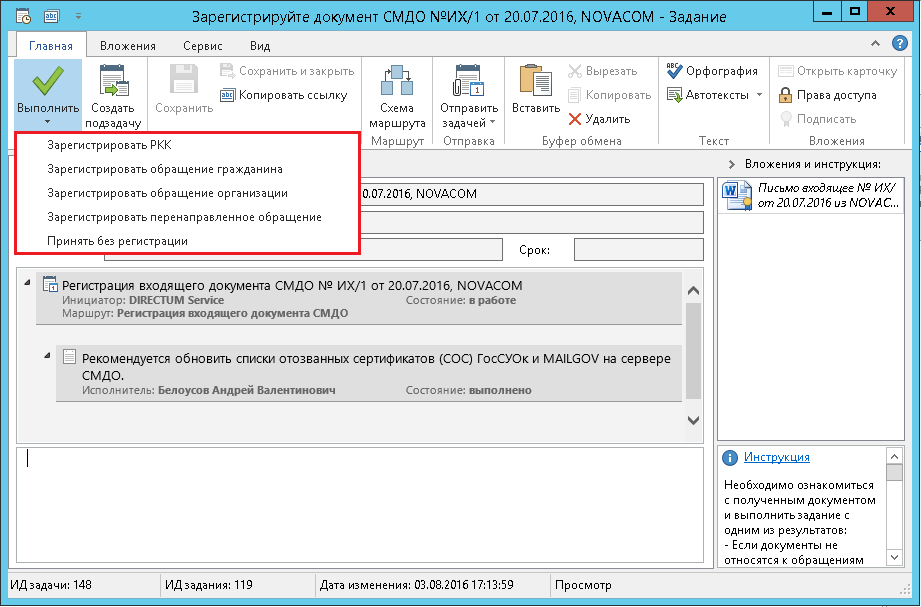Choose Принять без регистрации menu option
This screenshot has height=607, width=921.
click(x=117, y=241)
